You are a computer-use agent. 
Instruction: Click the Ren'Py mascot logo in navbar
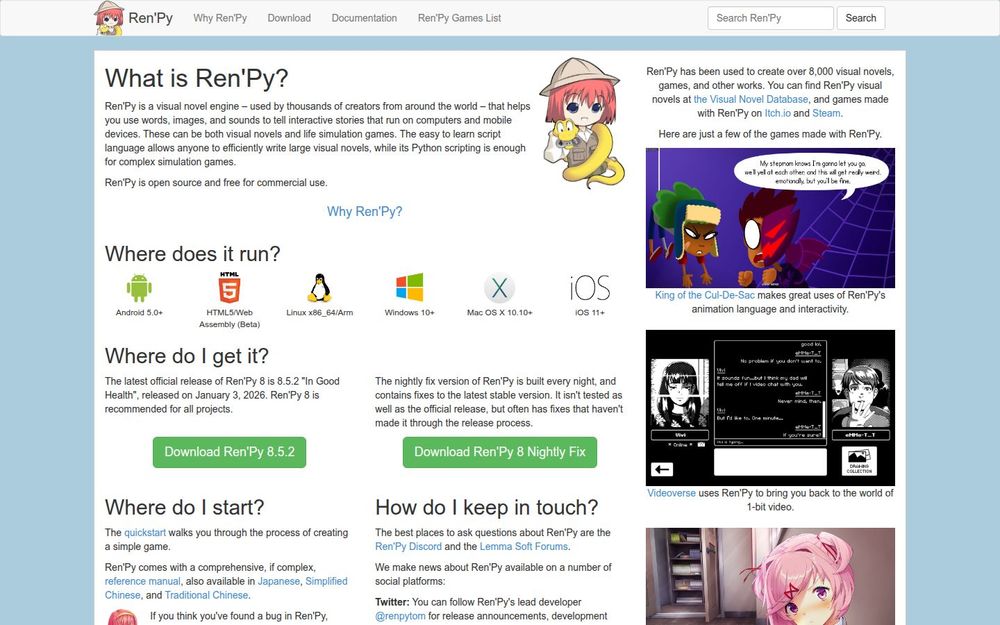[x=109, y=18]
